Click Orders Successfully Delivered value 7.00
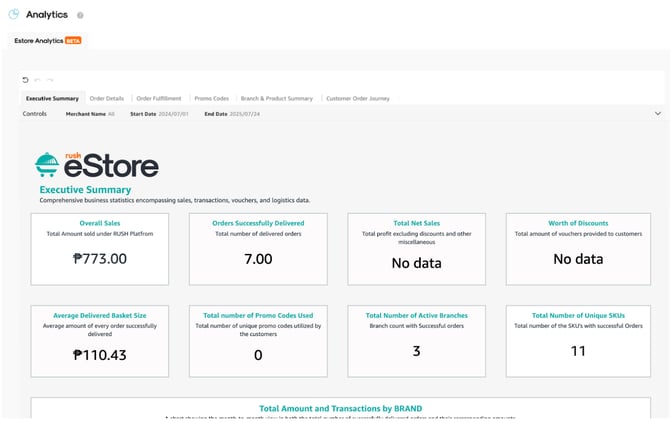This screenshot has height=422, width=670. click(x=258, y=259)
